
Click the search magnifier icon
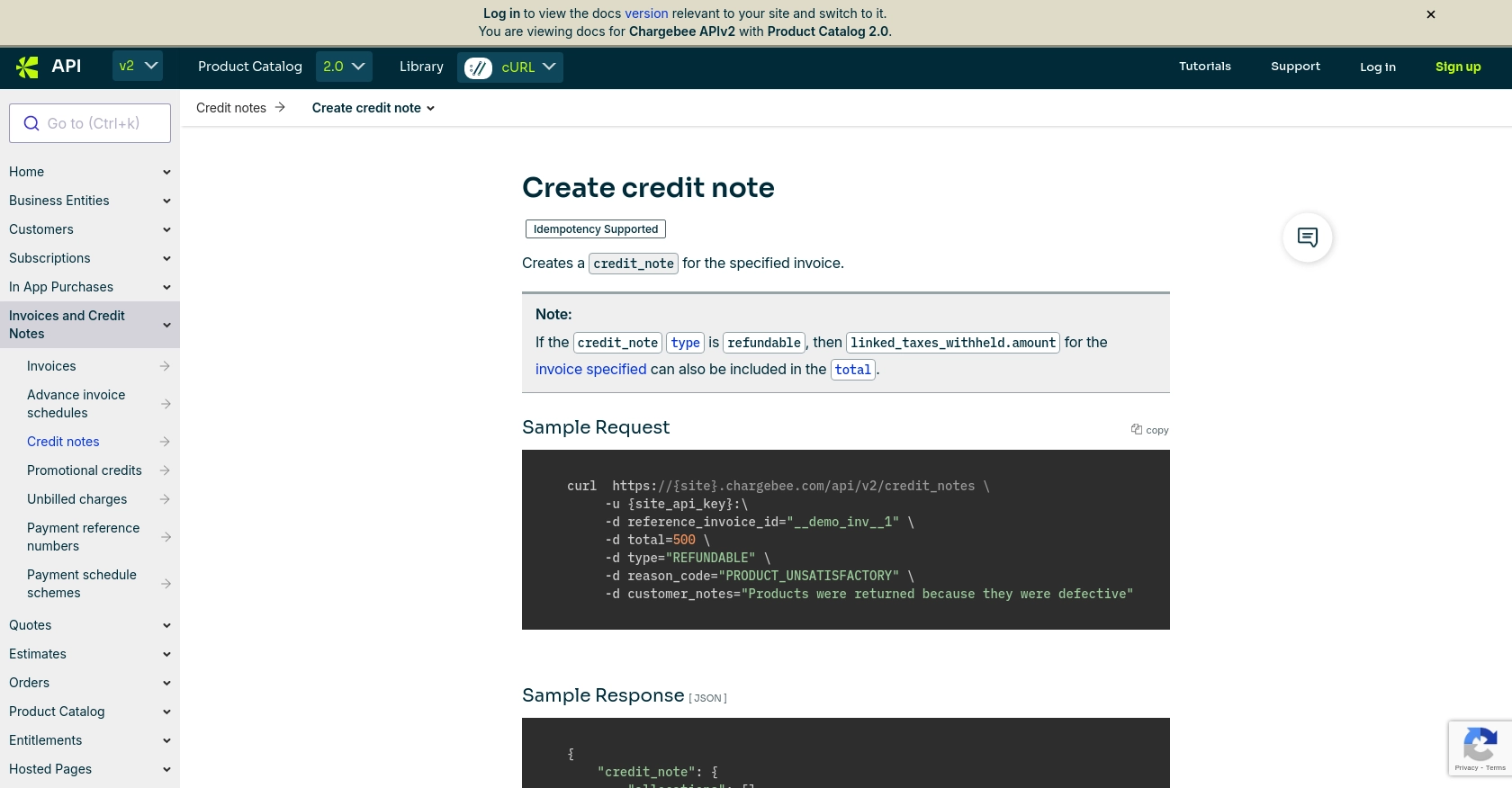[31, 123]
